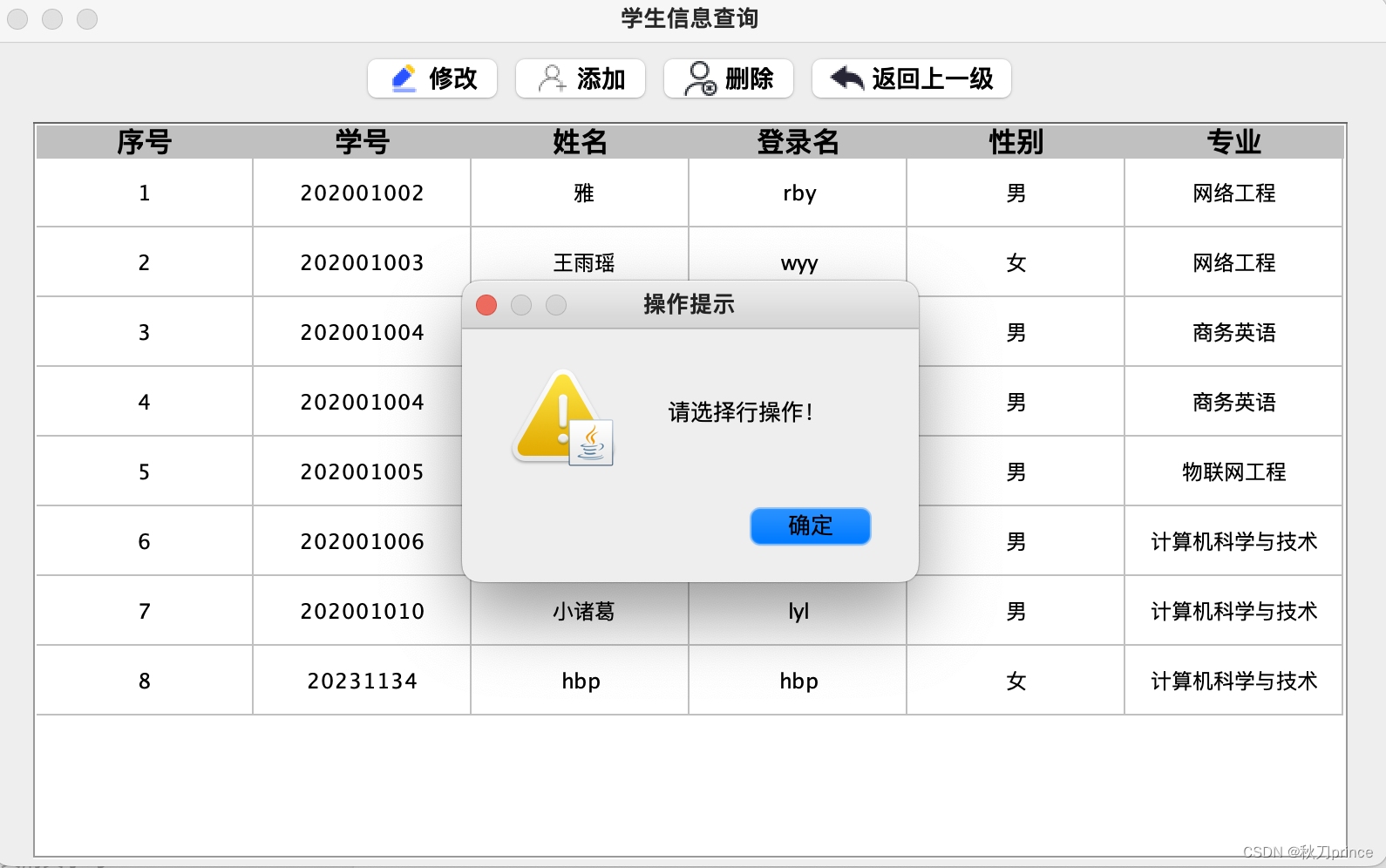Click the 返回上一级 button label
This screenshot has height=868, width=1386.
pyautogui.click(x=933, y=78)
